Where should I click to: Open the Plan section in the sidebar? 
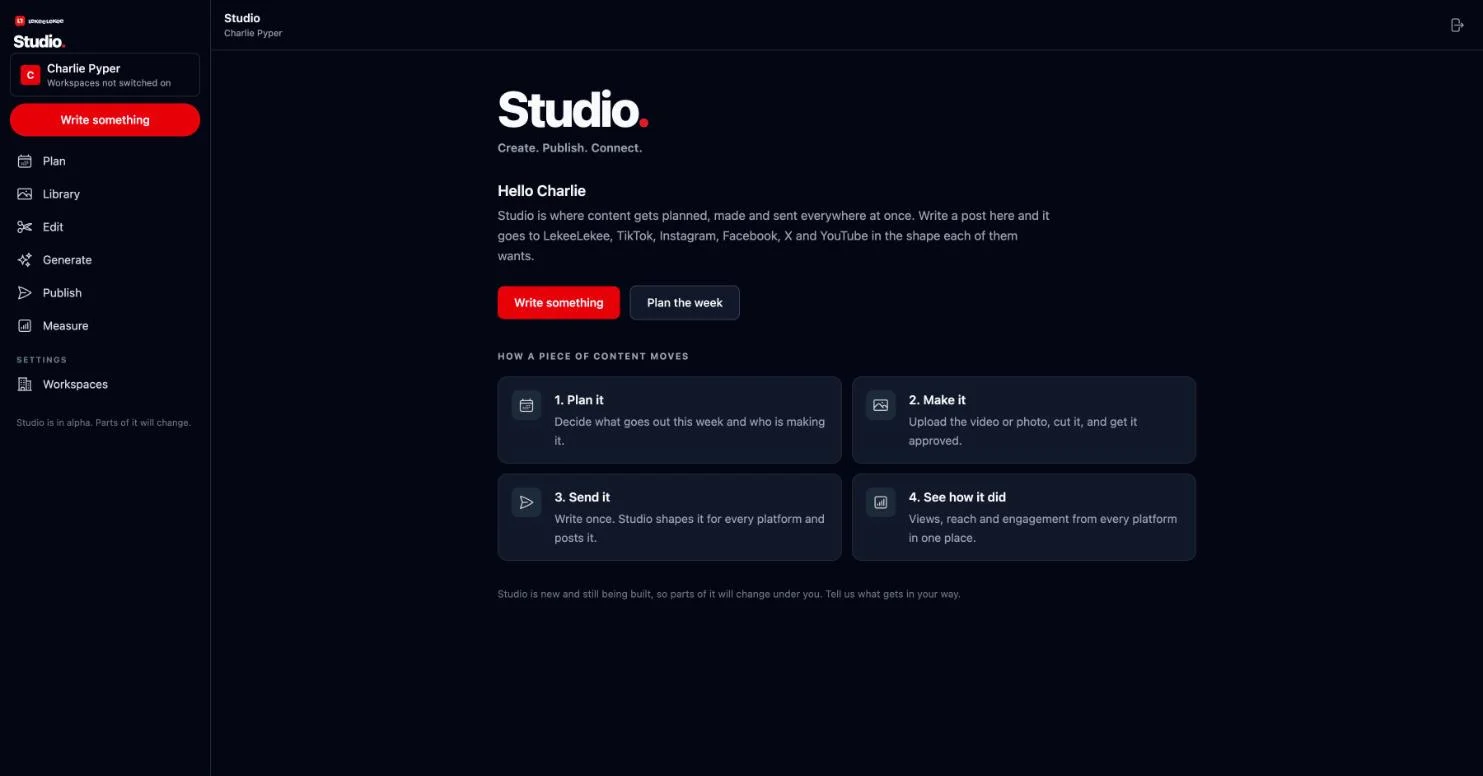tap(105, 161)
